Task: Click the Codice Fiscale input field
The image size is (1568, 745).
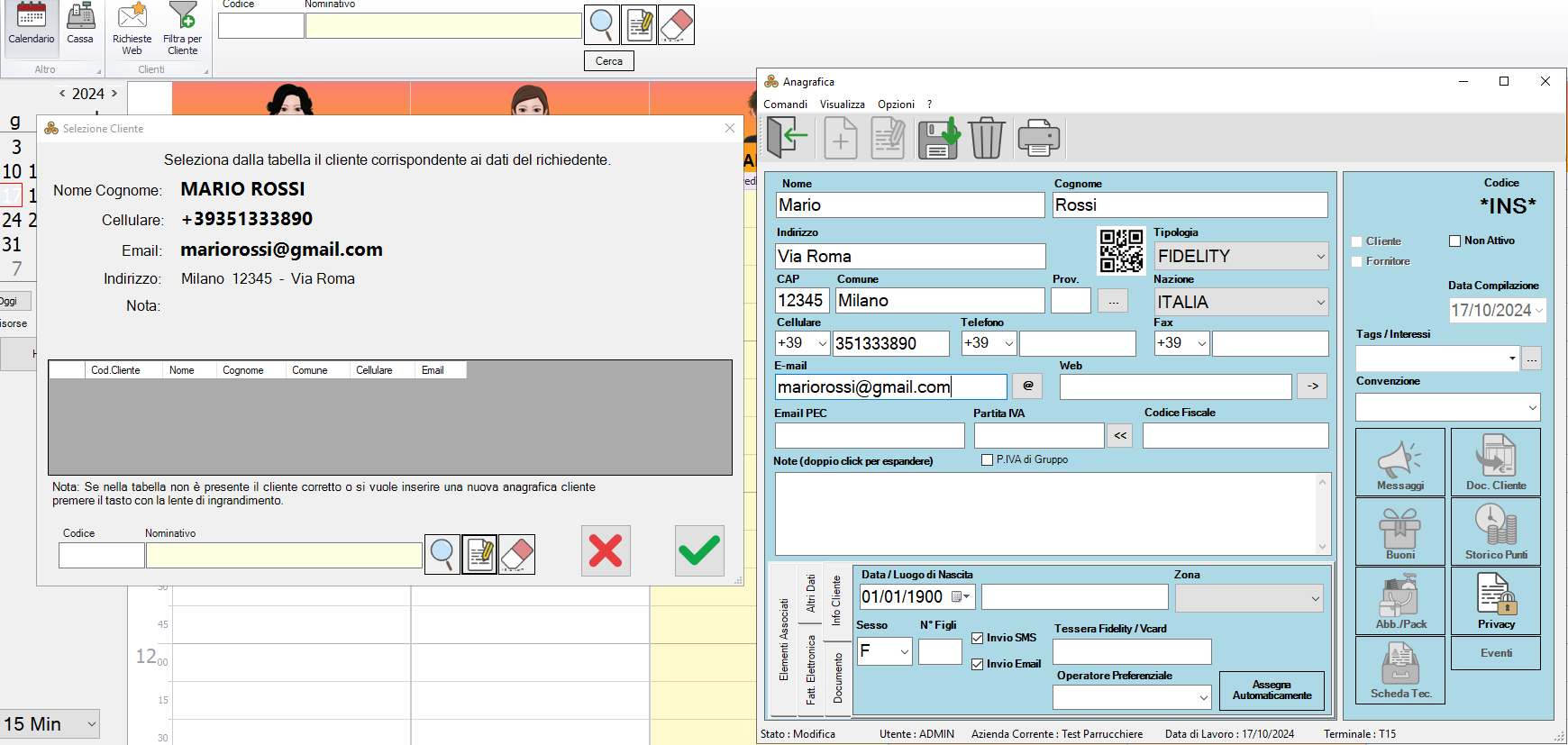Action: point(1235,436)
